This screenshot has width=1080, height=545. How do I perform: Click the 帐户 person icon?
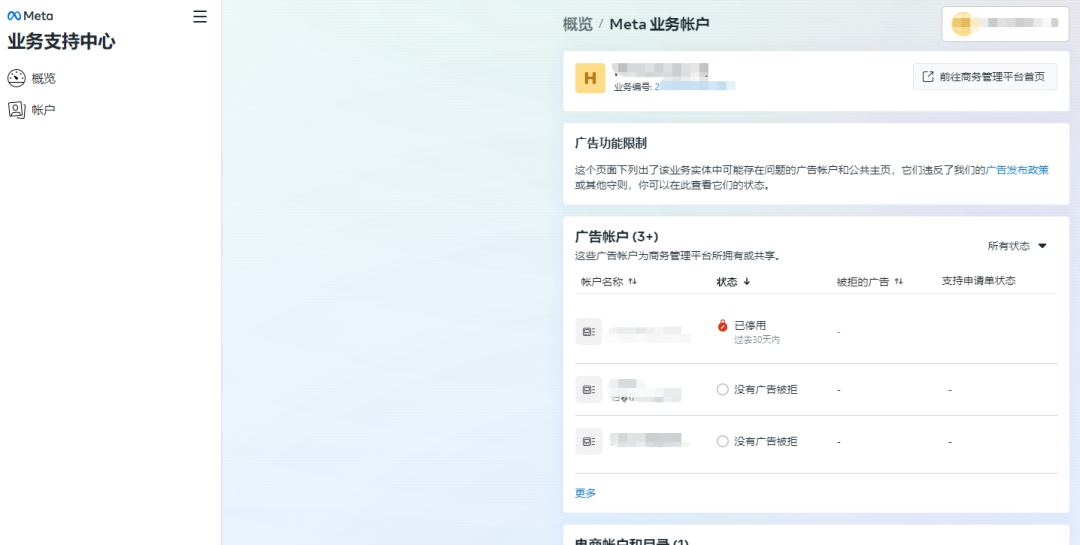17,110
